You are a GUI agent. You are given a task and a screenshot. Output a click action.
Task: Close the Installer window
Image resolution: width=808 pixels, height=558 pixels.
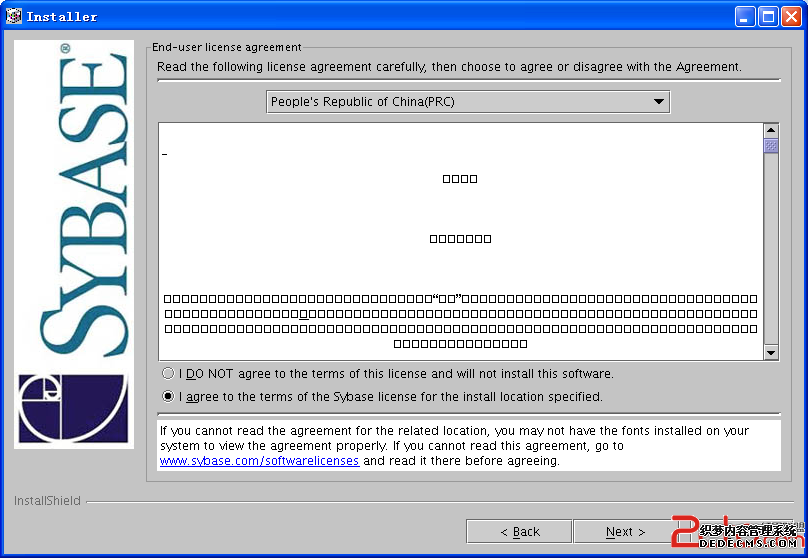790,16
